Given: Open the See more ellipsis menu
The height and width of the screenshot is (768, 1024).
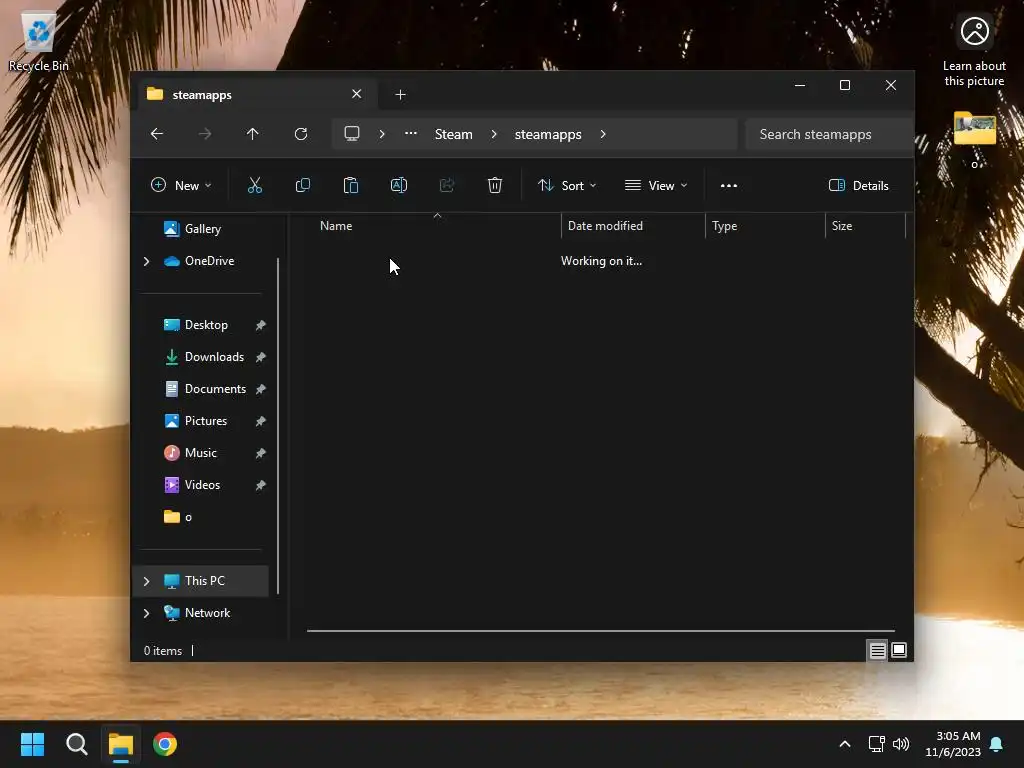Looking at the screenshot, I should 729,185.
